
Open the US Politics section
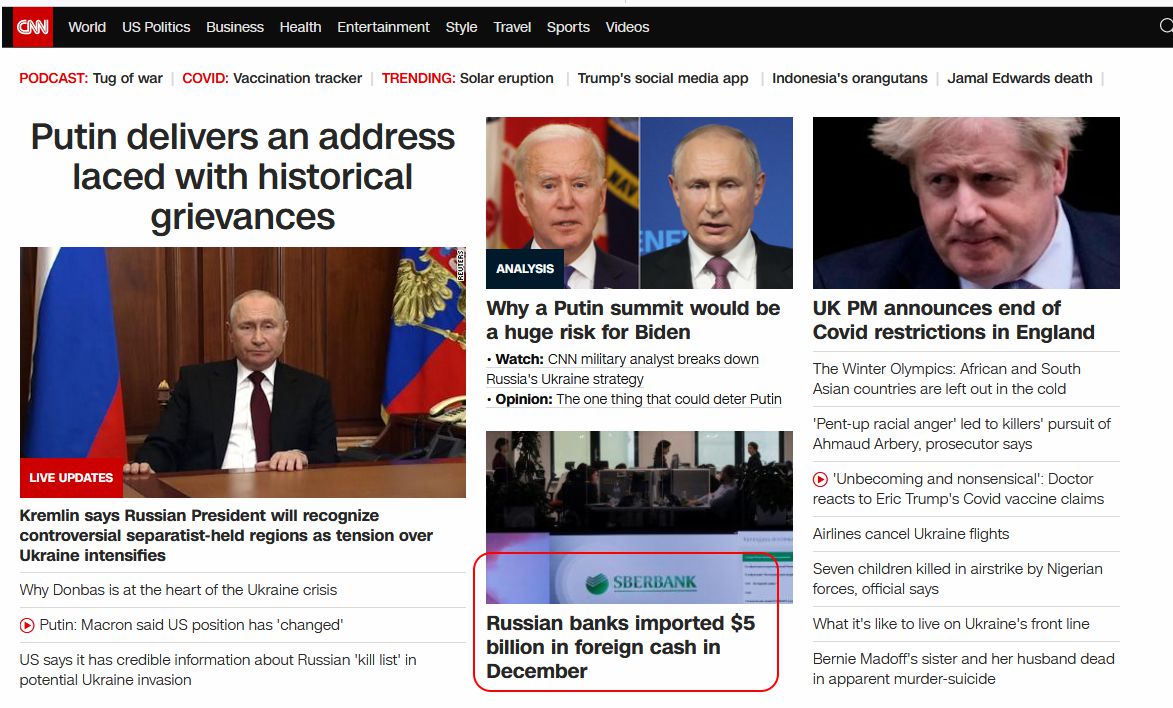pos(156,27)
